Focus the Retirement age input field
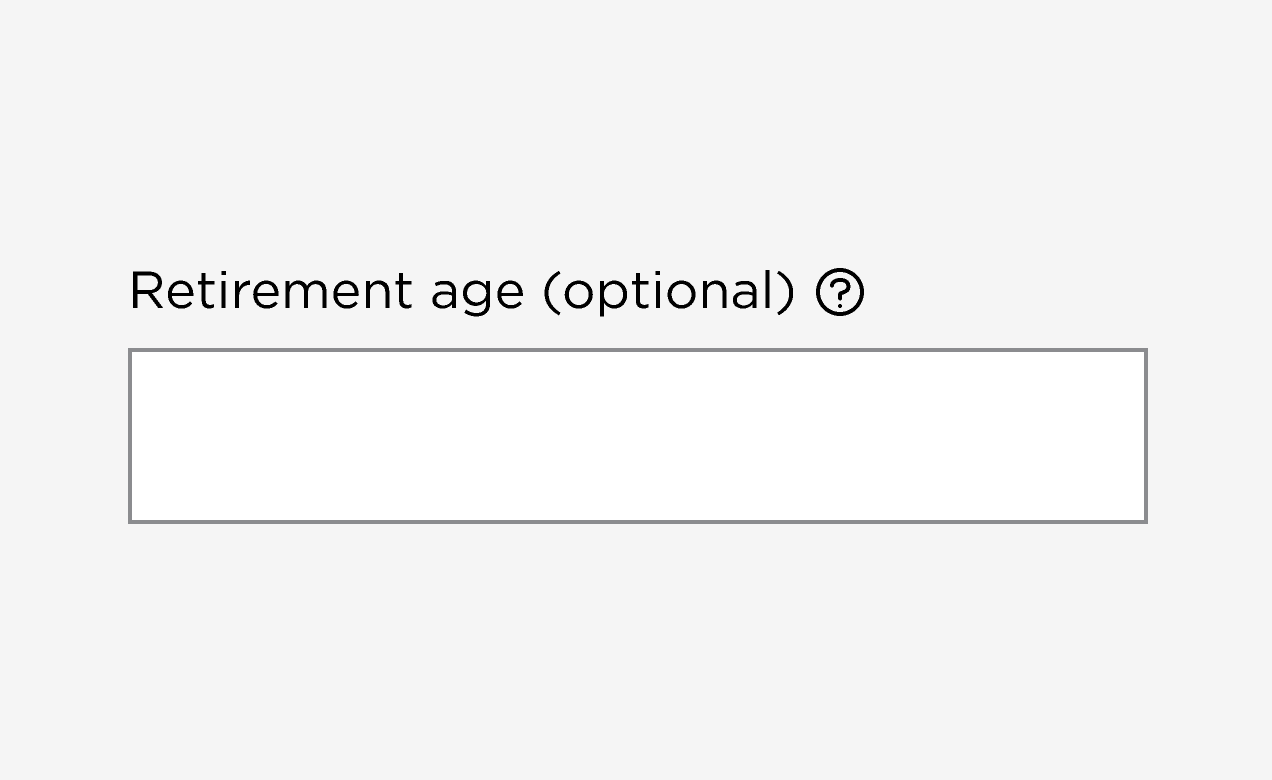 coord(637,436)
